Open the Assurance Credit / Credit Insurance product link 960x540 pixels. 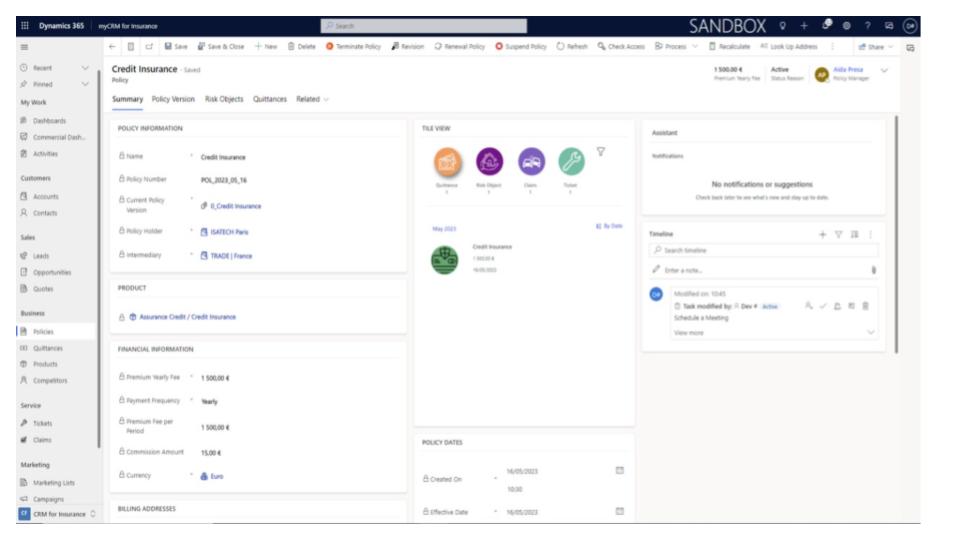[x=187, y=317]
